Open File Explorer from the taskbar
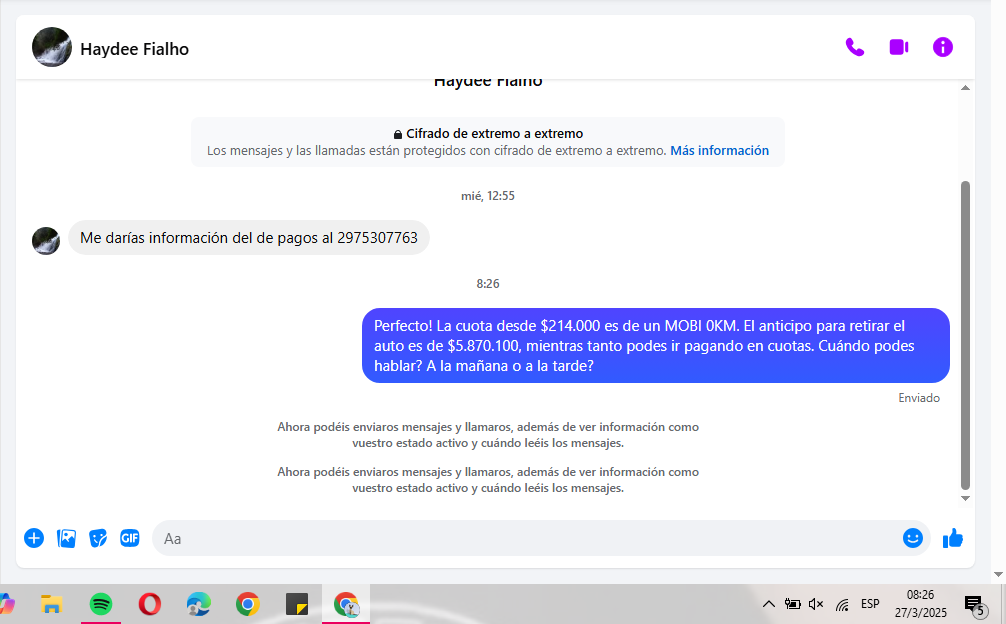Viewport: 1006px width, 624px height. point(51,604)
